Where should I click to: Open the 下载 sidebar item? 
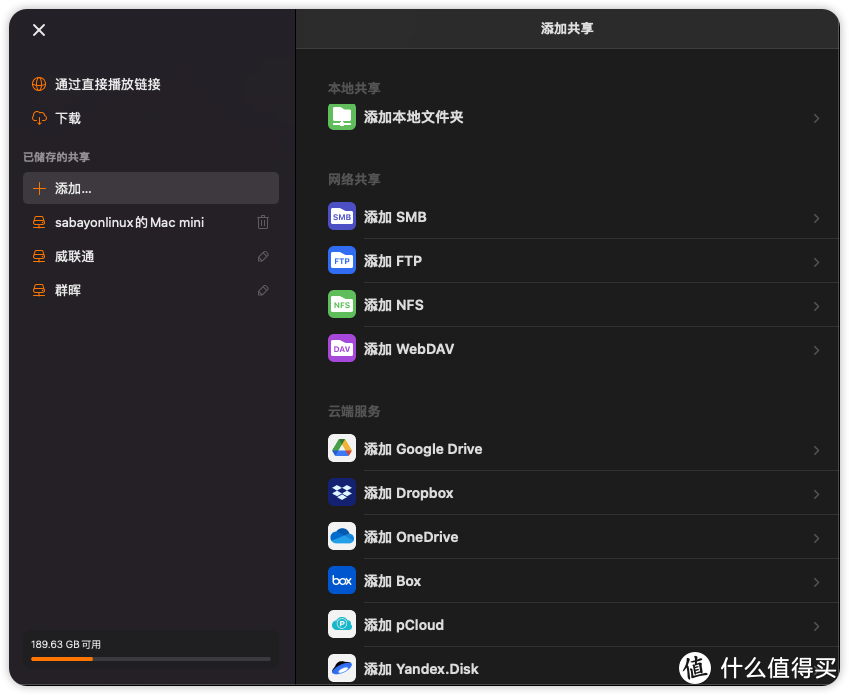tap(151, 117)
